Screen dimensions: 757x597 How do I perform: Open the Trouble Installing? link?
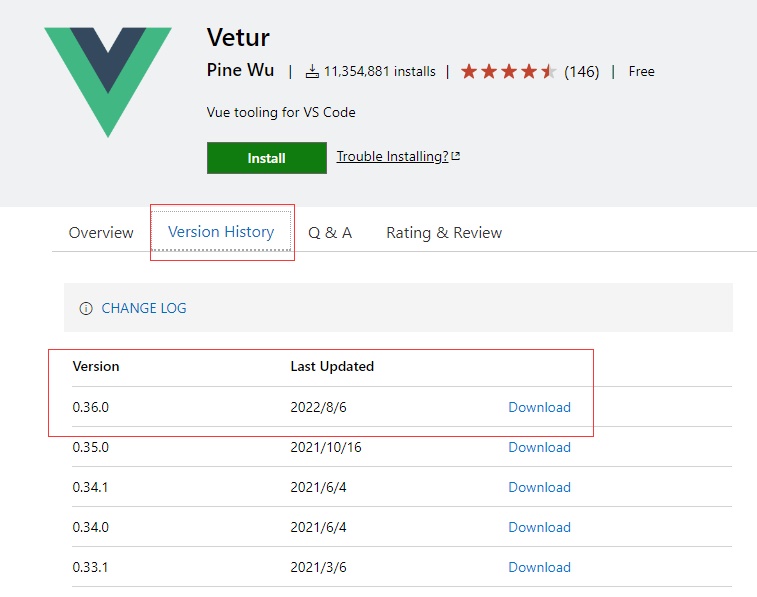[392, 157]
